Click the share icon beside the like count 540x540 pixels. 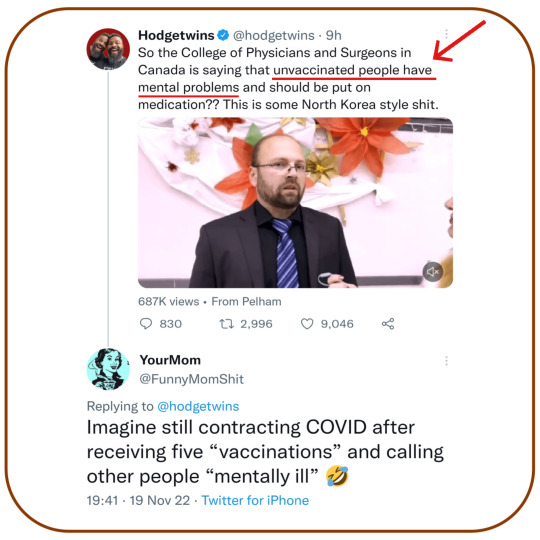click(388, 324)
